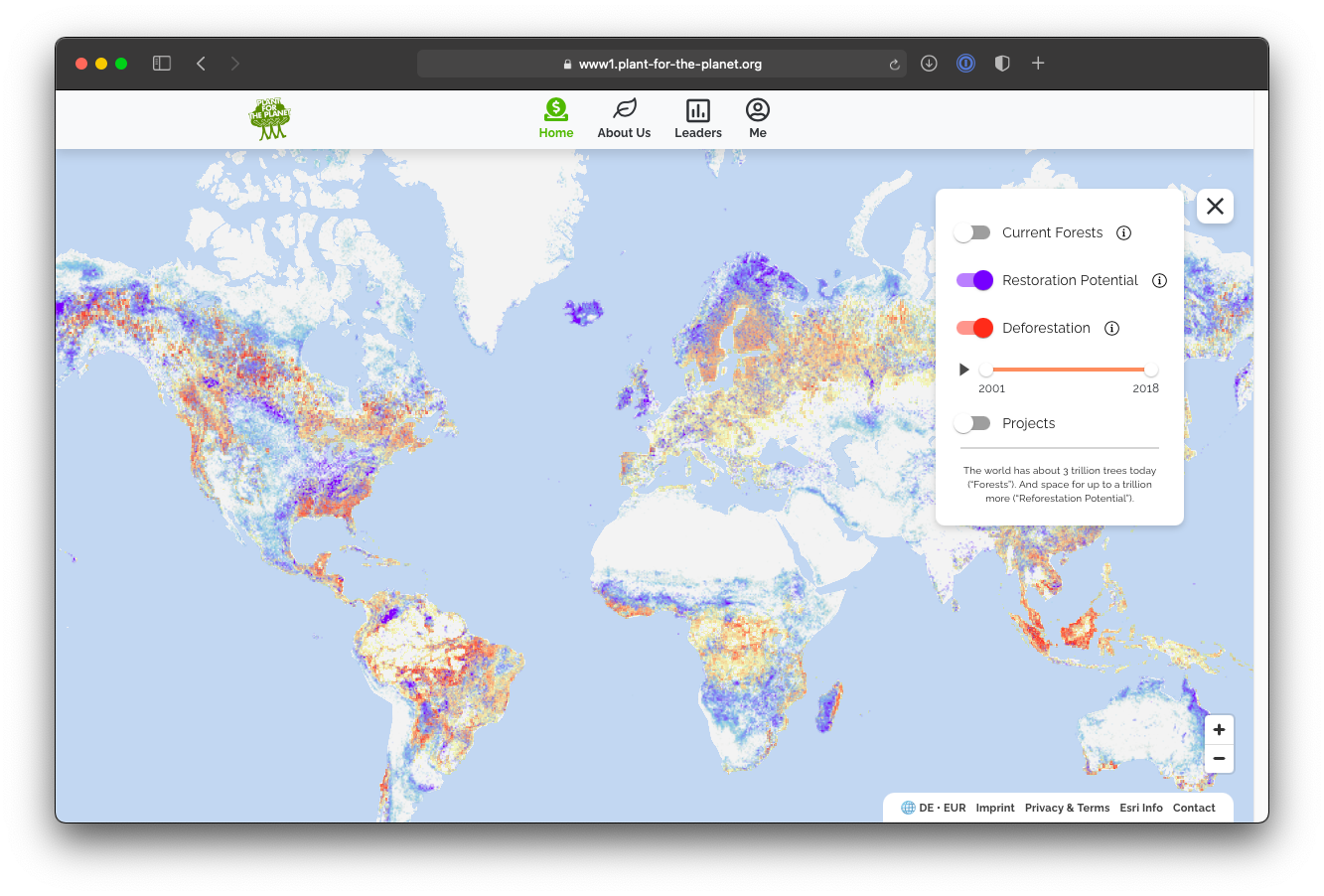Enable the Projects layer switch
The width and height of the screenshot is (1324, 896).
click(972, 423)
